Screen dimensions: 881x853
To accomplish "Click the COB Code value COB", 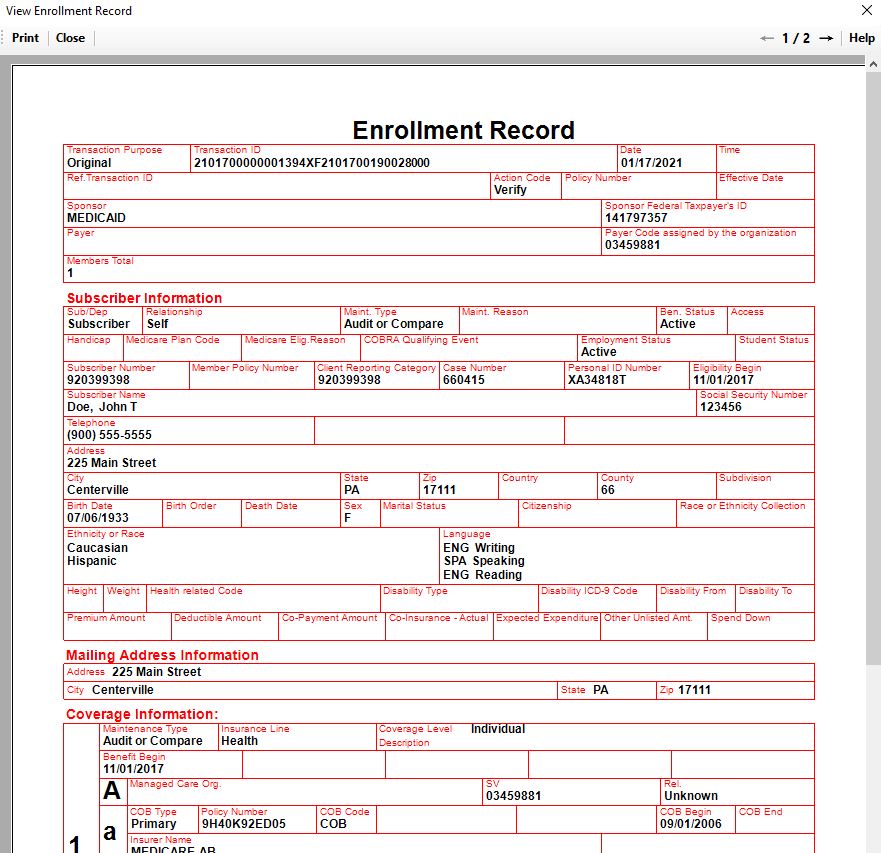I will [x=333, y=824].
